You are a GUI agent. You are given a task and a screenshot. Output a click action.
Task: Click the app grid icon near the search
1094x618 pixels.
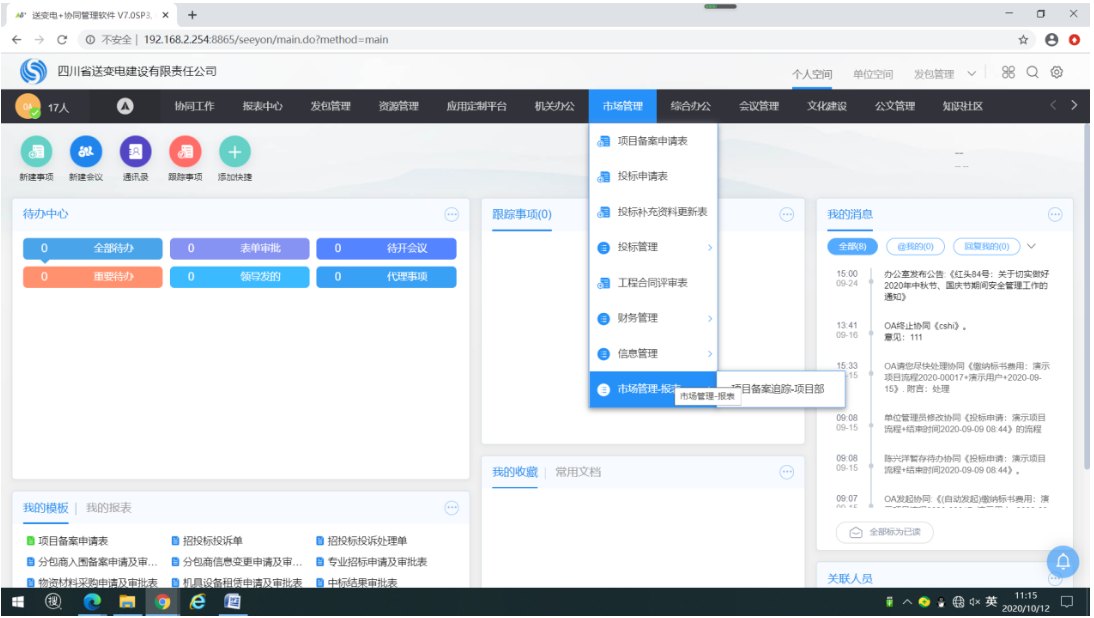click(x=1006, y=73)
